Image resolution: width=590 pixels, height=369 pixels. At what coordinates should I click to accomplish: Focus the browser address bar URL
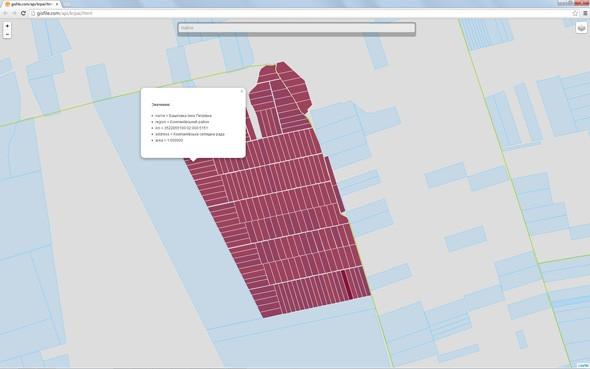[x=64, y=13]
